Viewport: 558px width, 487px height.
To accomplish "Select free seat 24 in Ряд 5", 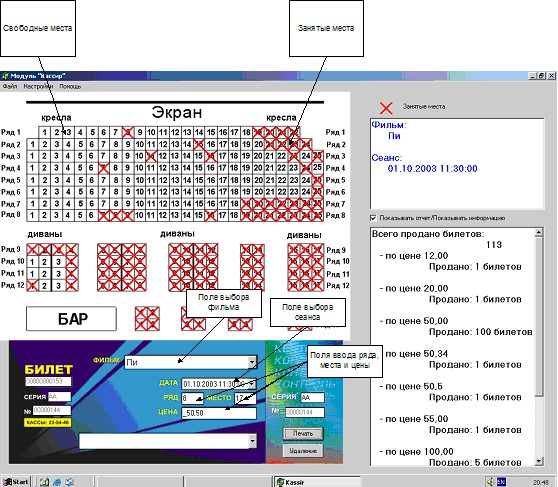I will point(306,180).
